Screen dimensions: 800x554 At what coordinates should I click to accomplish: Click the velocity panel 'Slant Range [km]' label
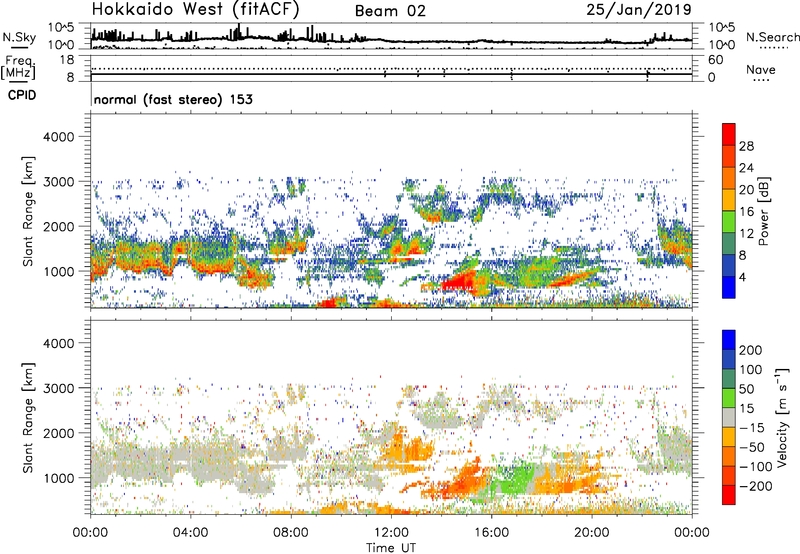point(28,418)
